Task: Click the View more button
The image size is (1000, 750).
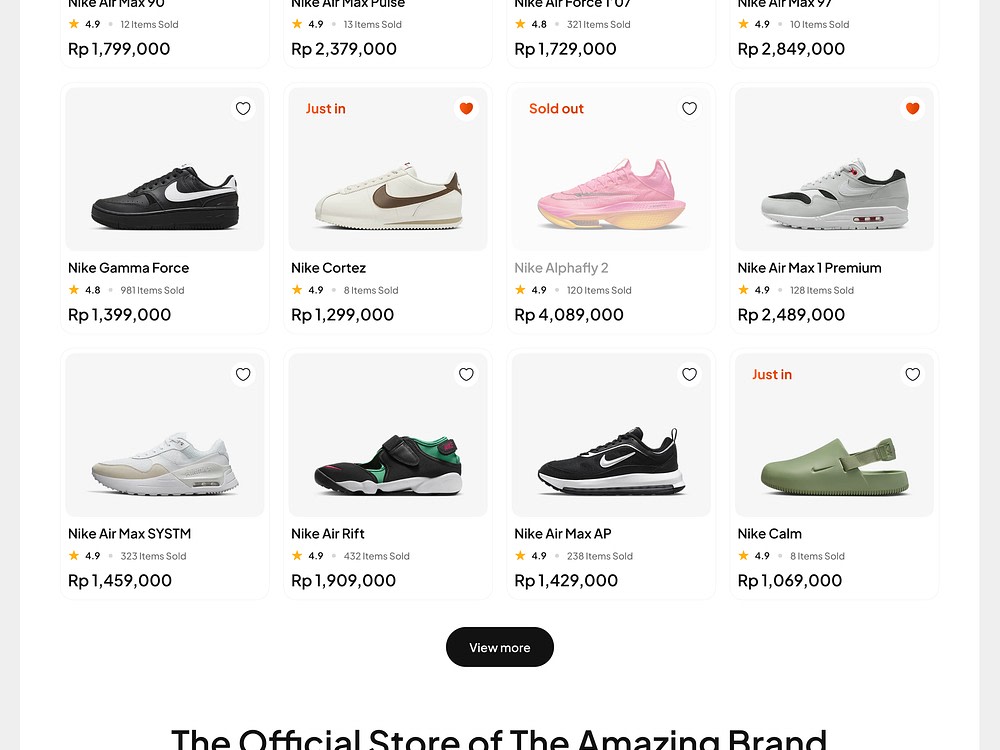Action: tap(500, 647)
